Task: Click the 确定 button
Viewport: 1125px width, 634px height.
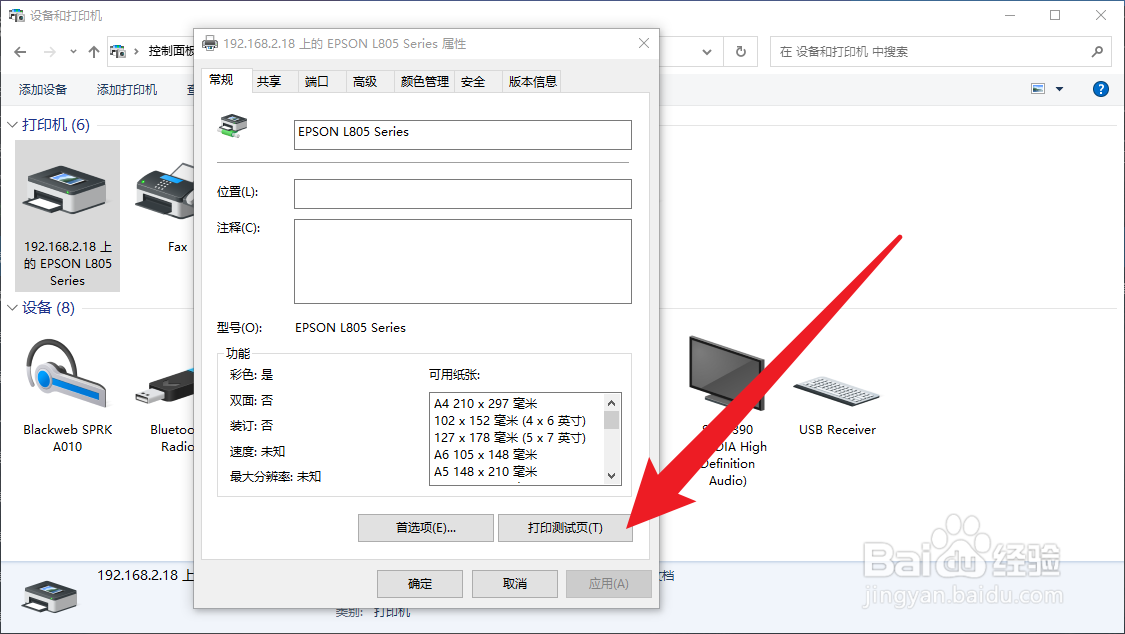Action: click(420, 584)
